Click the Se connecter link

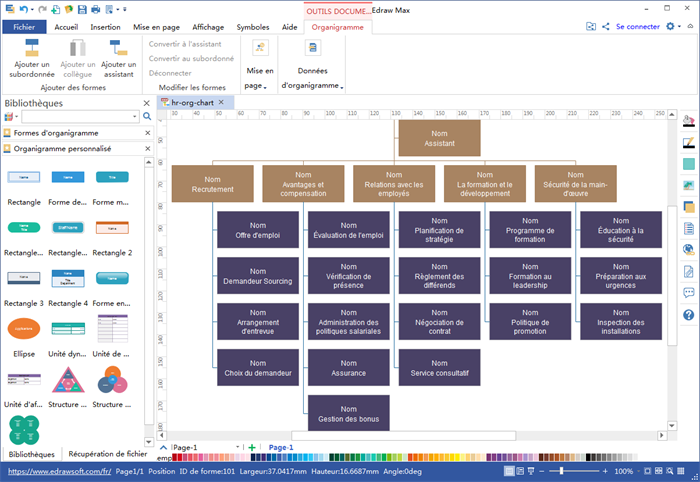(x=637, y=27)
